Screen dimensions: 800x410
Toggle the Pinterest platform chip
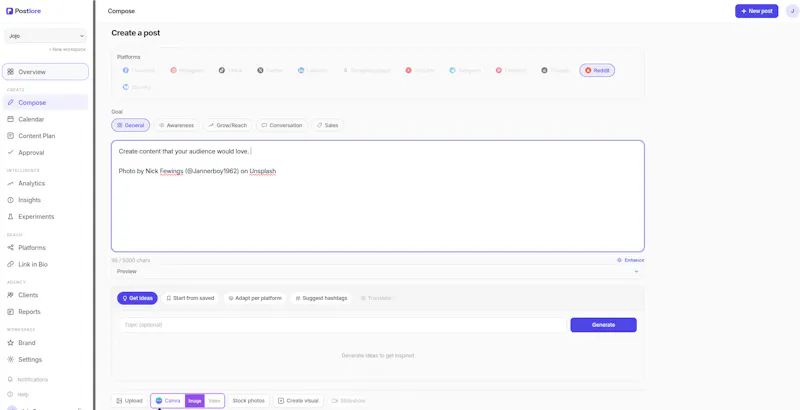coord(511,70)
